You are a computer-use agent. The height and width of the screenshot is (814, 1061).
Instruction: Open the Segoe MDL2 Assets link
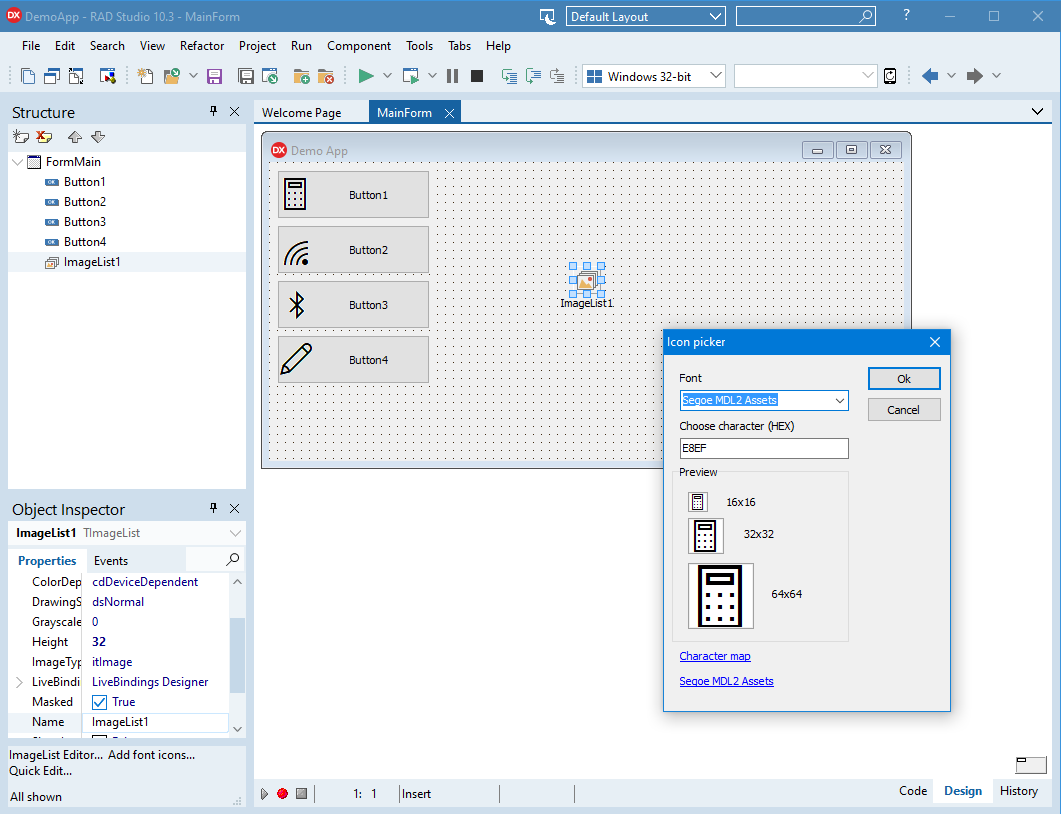tap(726, 681)
